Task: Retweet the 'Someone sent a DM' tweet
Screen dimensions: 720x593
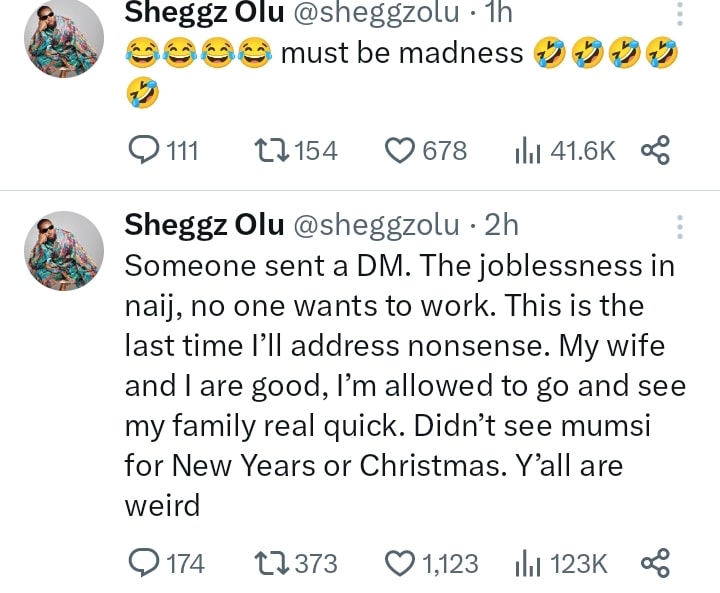Action: pyautogui.click(x=270, y=563)
